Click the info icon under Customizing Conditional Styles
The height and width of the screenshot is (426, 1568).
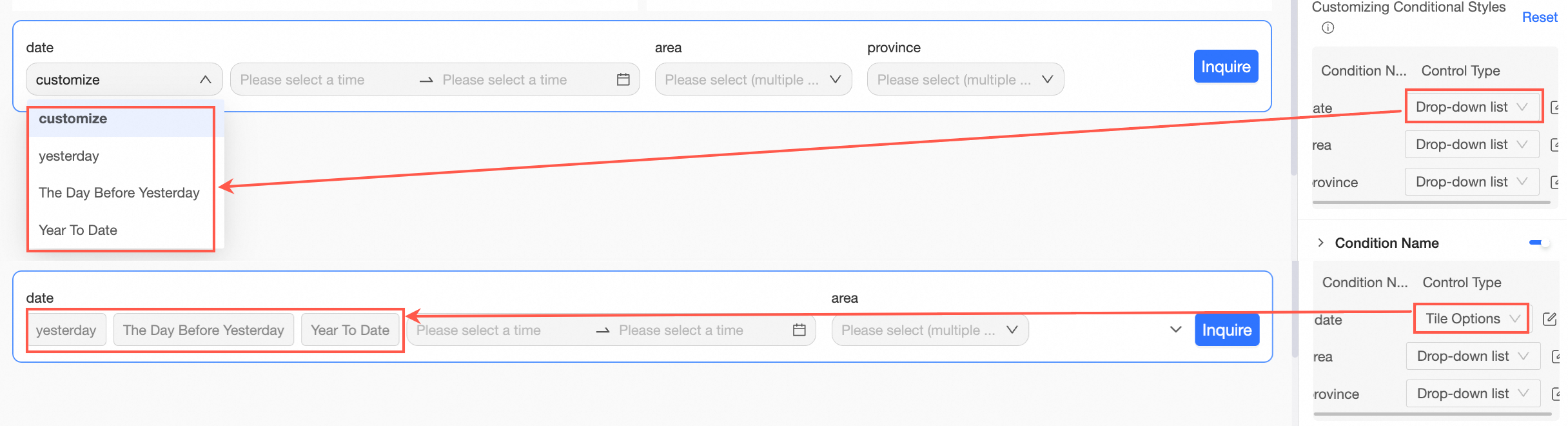click(x=1328, y=28)
